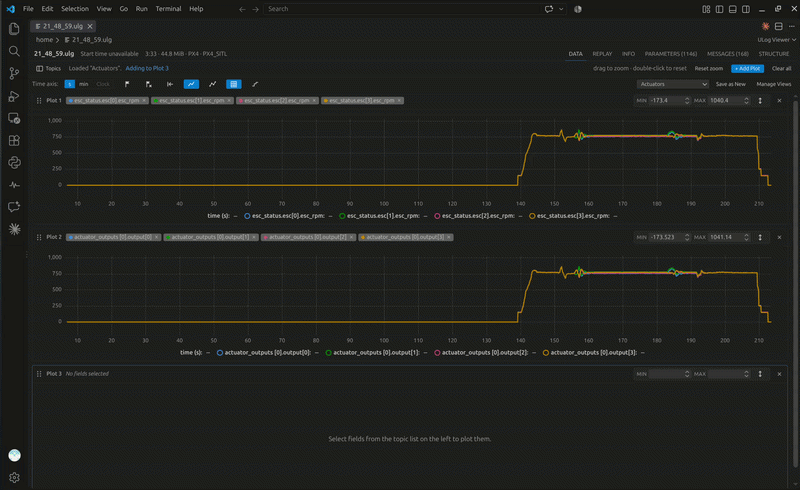
Task: Click Manage Views
Action: point(773,84)
